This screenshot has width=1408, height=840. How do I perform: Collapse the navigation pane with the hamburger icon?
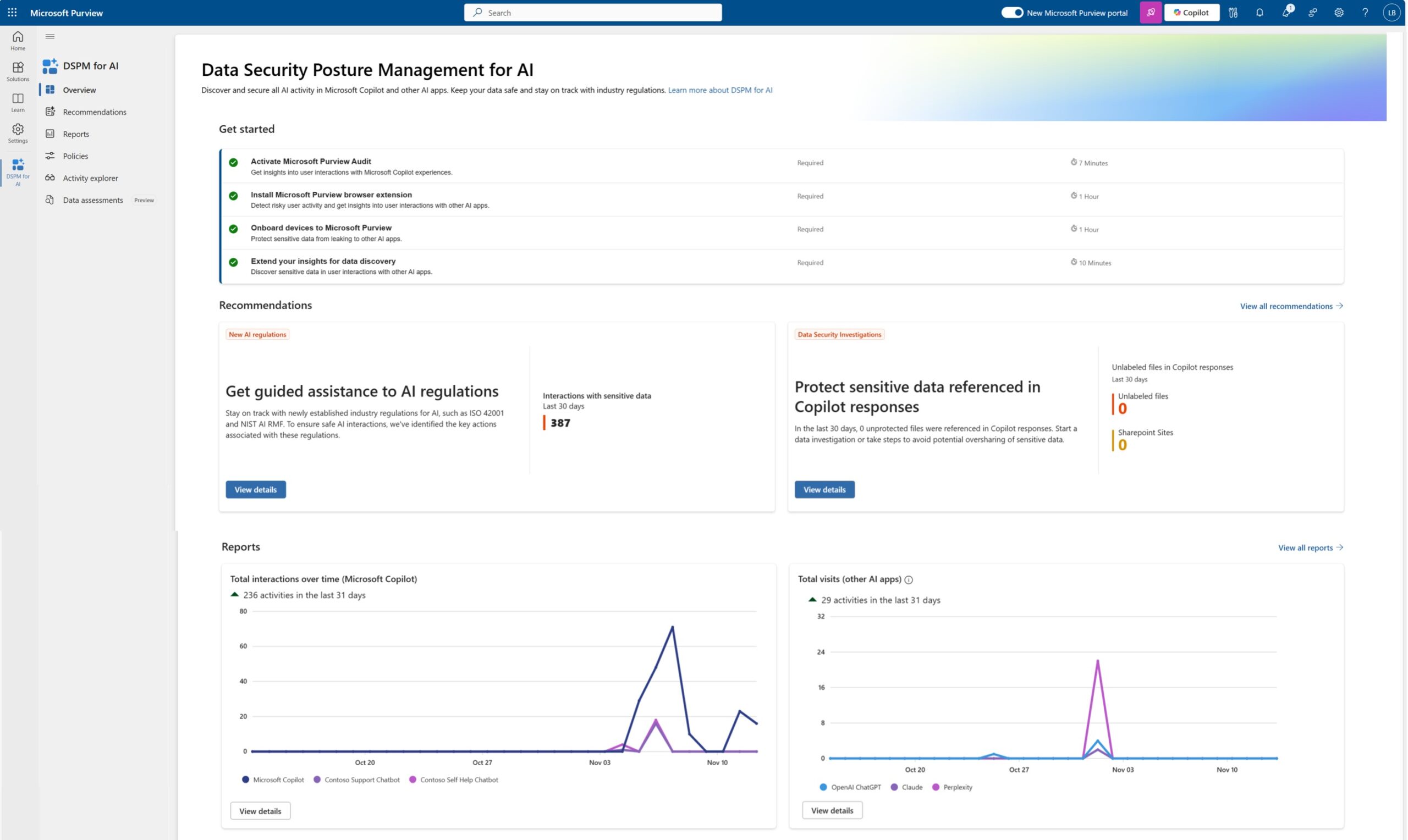tap(50, 36)
